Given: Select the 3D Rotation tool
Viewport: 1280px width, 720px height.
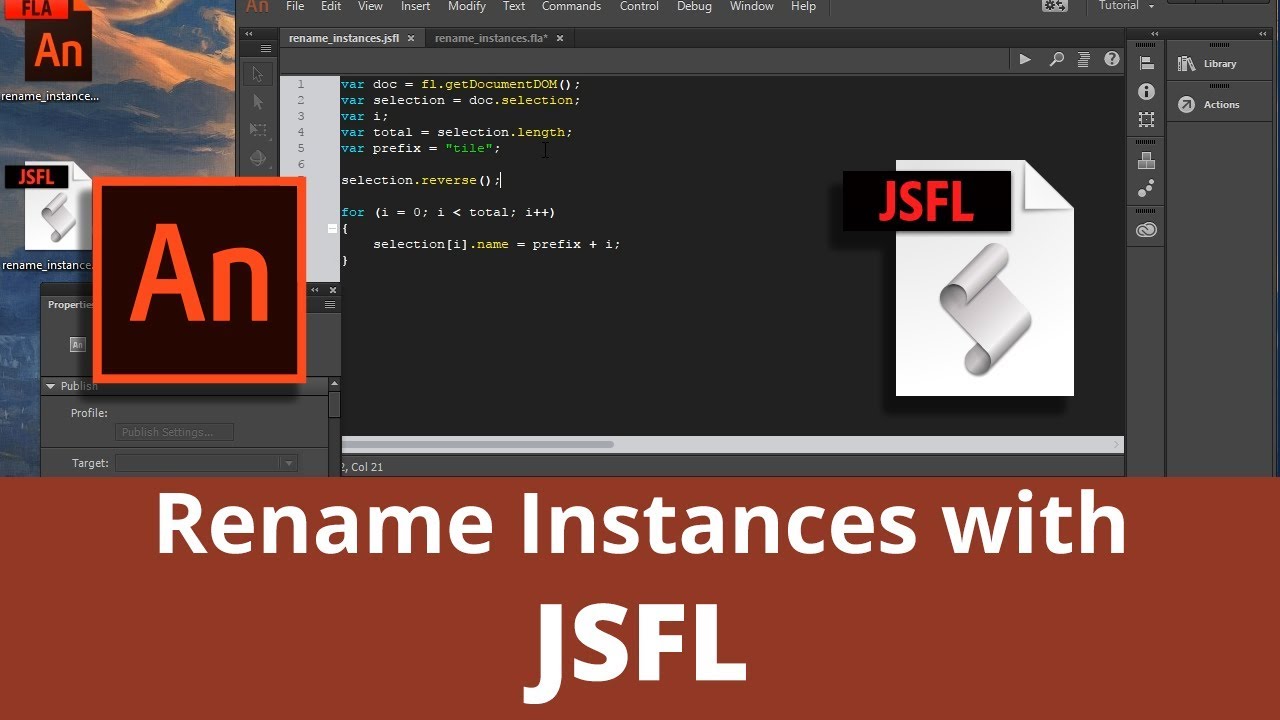Looking at the screenshot, I should click(257, 158).
